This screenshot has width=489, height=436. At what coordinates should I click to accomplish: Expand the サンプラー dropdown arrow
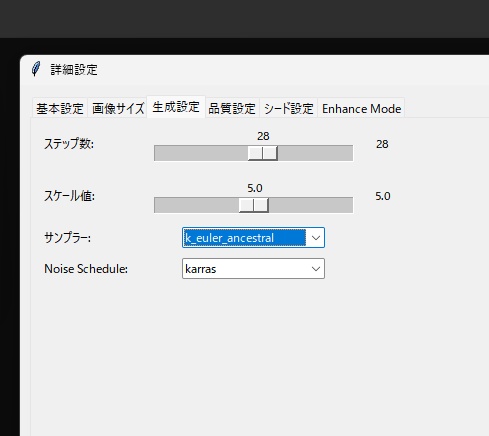(x=316, y=238)
